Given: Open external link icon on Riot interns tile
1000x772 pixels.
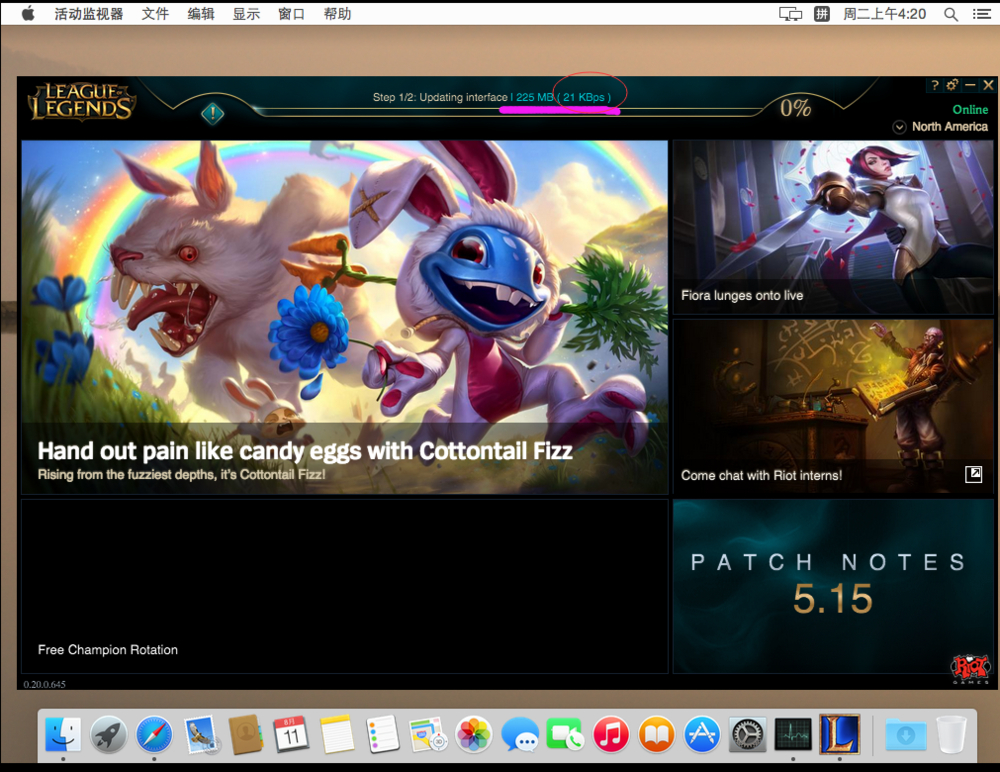Looking at the screenshot, I should tap(973, 474).
